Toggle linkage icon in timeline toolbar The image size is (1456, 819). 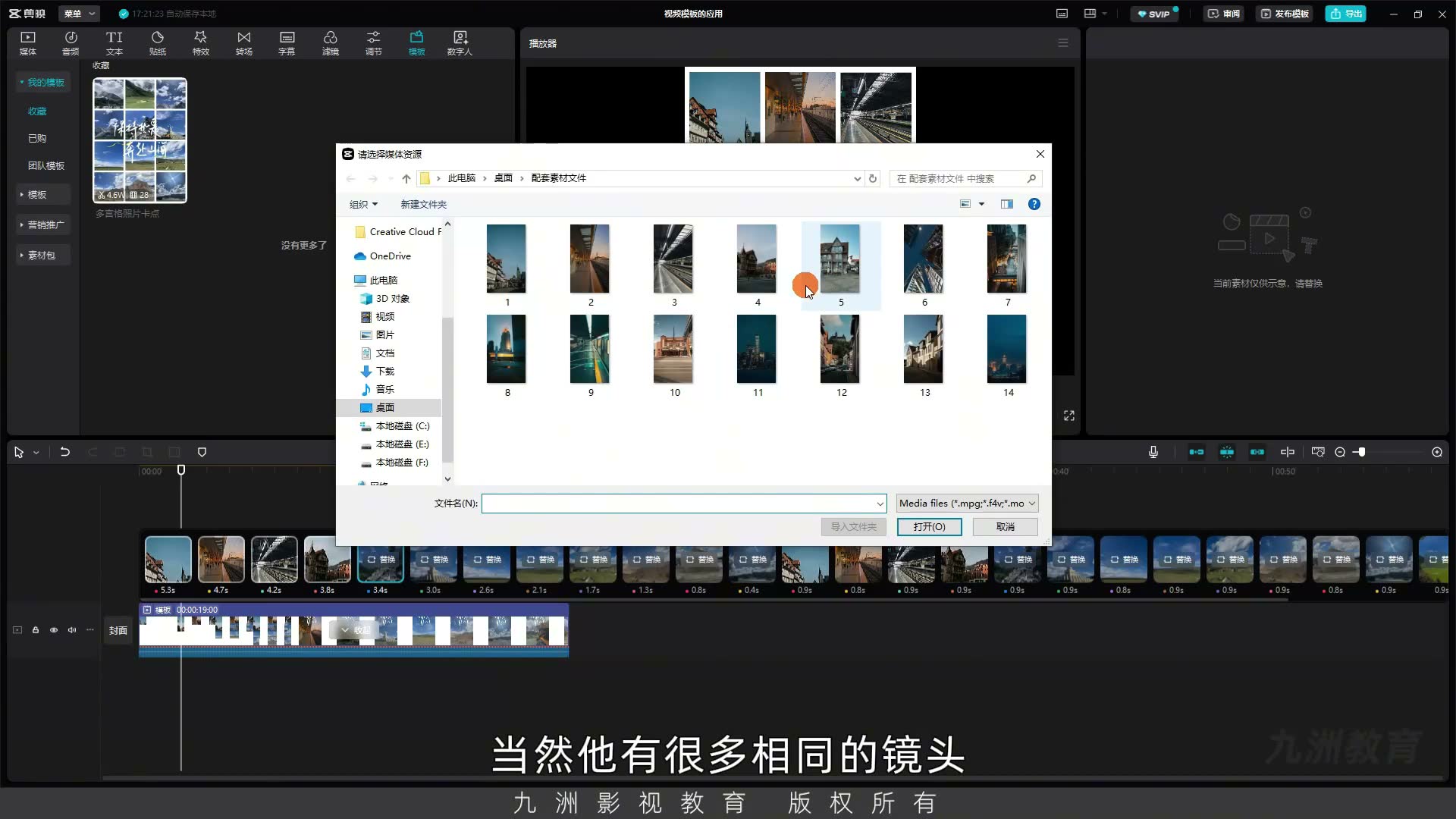pyautogui.click(x=1257, y=453)
